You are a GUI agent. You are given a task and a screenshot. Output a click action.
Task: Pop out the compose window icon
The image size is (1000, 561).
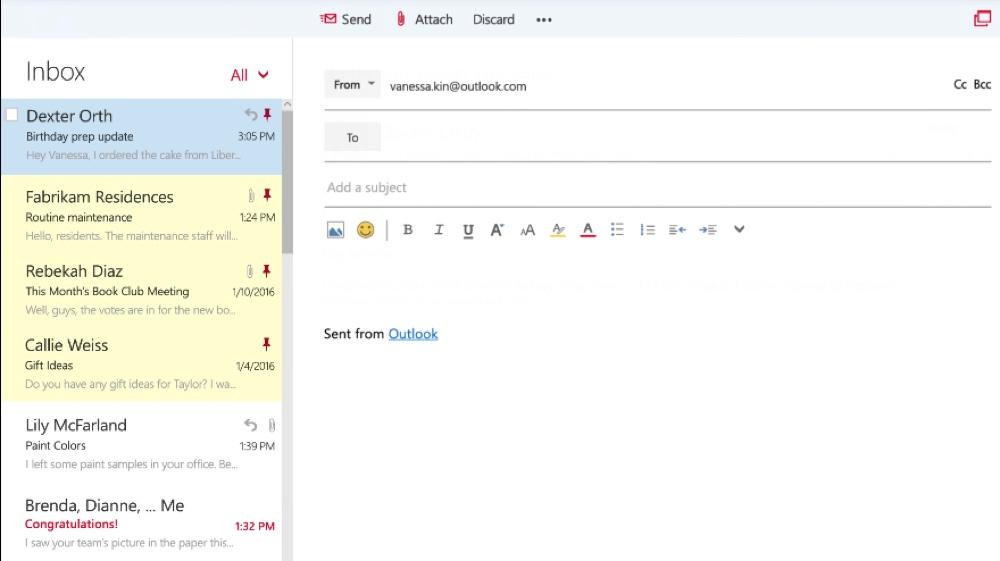982,18
